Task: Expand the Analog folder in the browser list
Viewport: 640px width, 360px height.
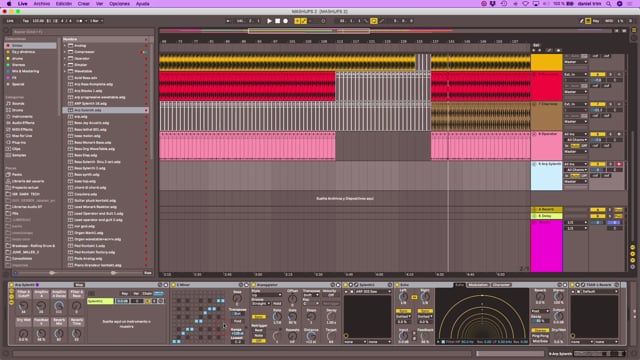Action: point(64,46)
